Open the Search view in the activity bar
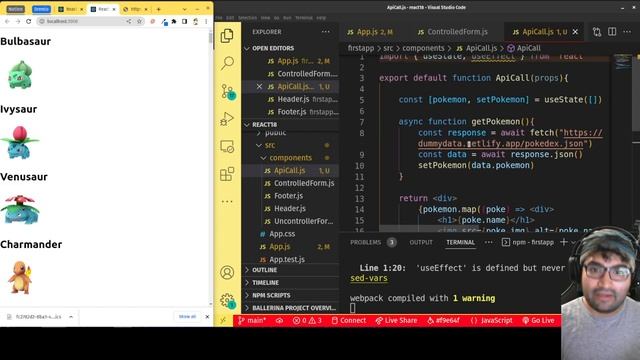 (227, 63)
